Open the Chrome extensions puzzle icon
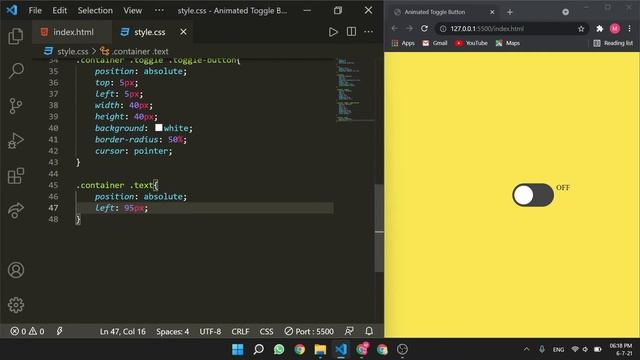The width and height of the screenshot is (640, 360). point(599,29)
